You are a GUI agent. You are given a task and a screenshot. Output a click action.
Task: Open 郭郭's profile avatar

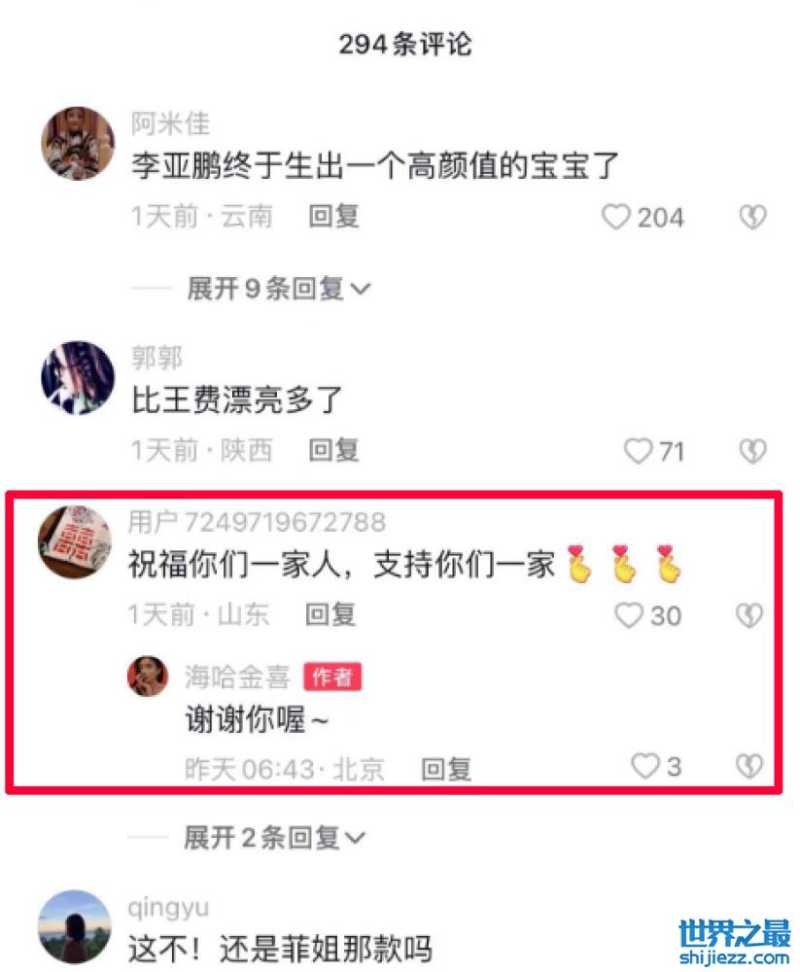pyautogui.click(x=77, y=378)
